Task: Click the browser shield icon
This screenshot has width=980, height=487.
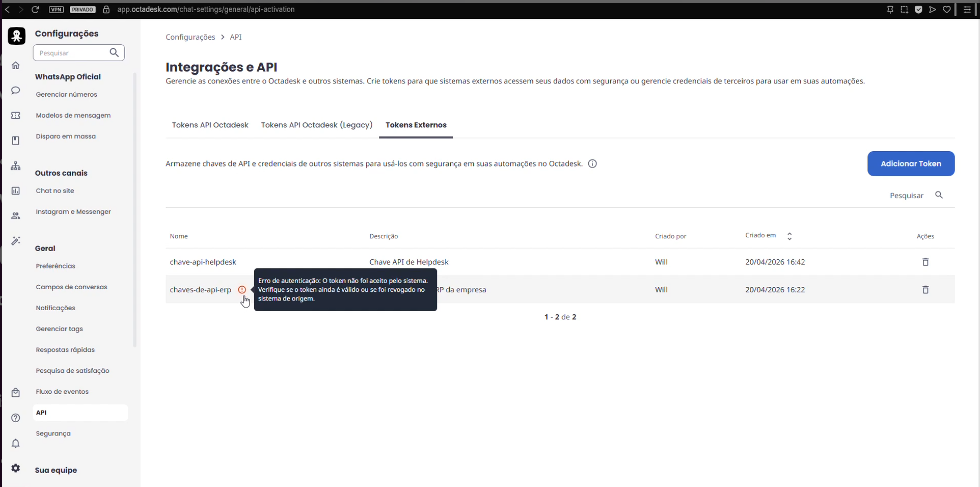Action: click(x=919, y=9)
